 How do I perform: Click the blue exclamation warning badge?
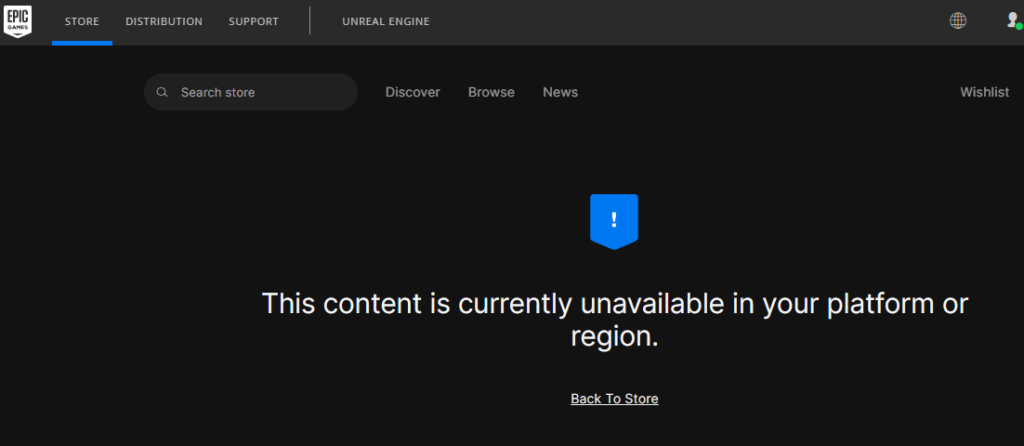coord(614,221)
